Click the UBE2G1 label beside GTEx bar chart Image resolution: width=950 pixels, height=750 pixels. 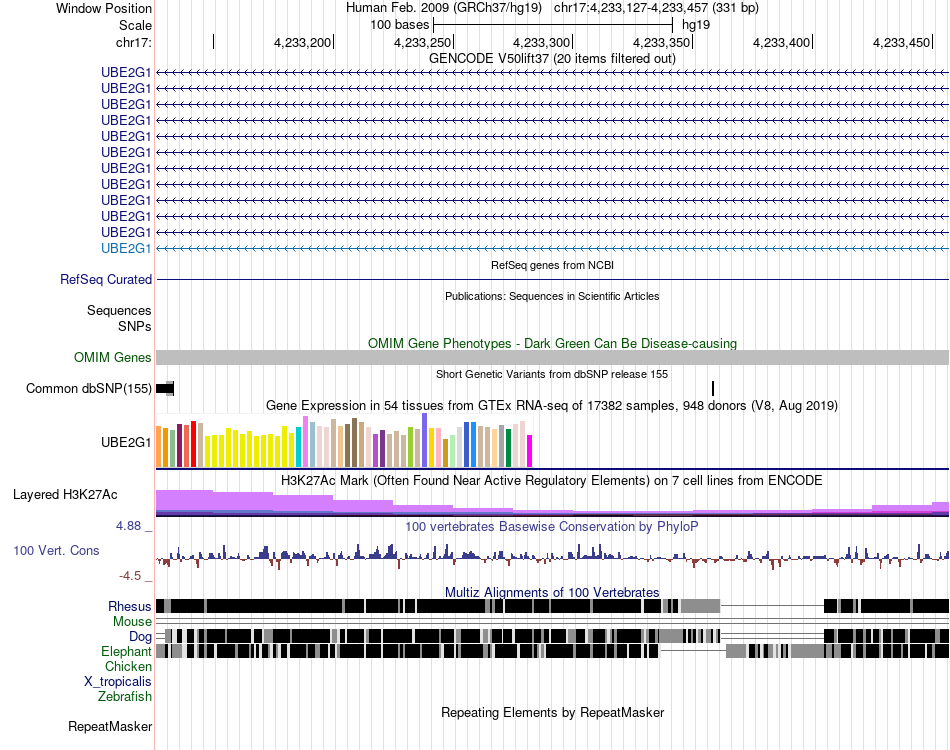(126, 442)
